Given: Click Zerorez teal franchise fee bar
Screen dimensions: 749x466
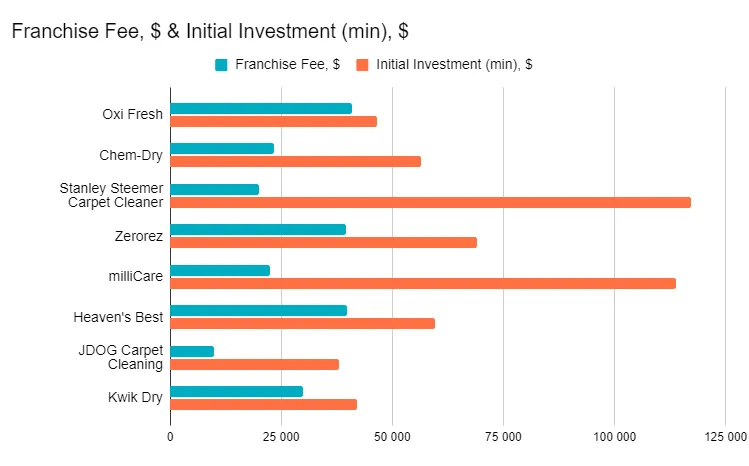Looking at the screenshot, I should (x=257, y=230).
